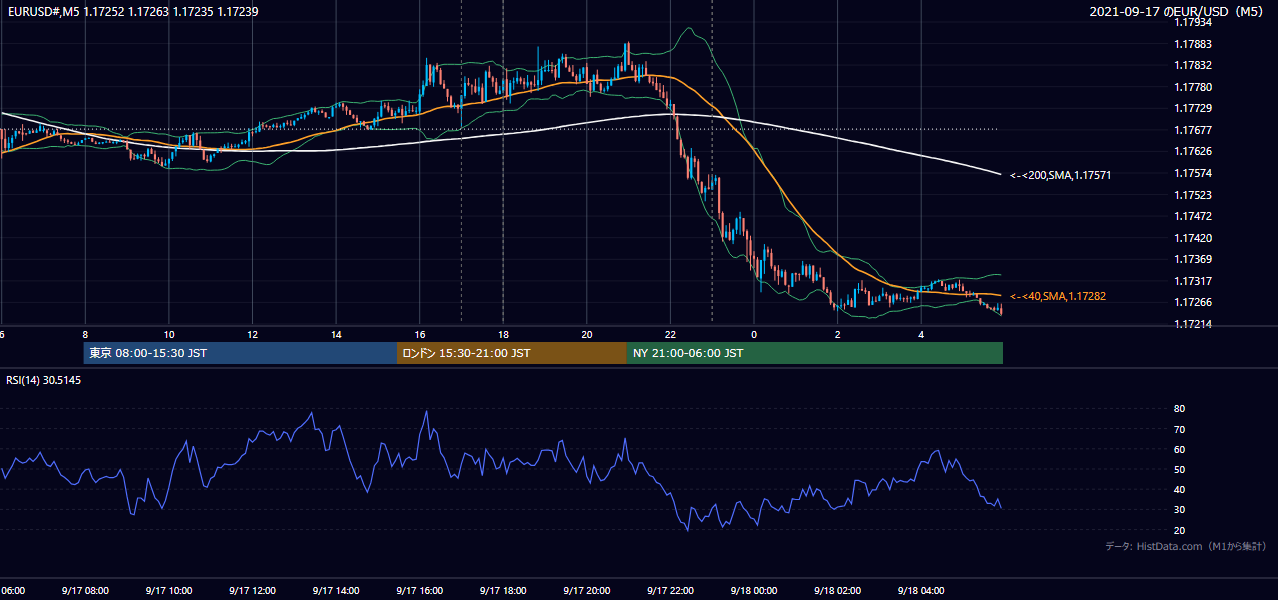Click the 9/17 20:00 date axis label
Viewport: 1278px width, 600px height.
click(586, 590)
